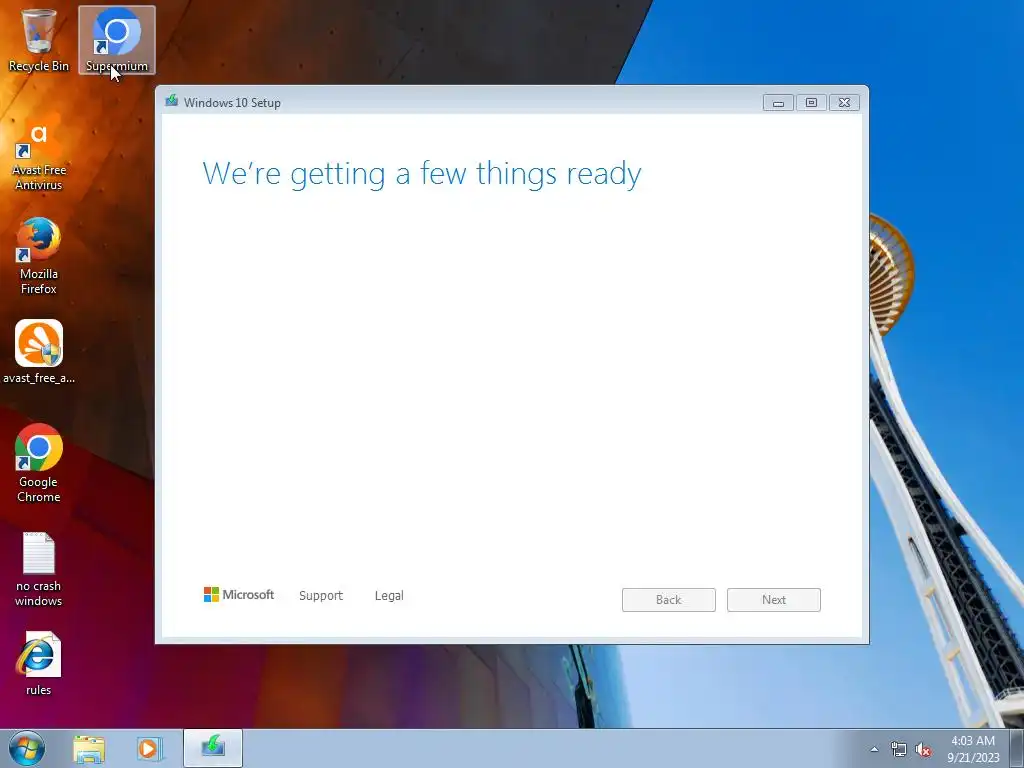Show hidden system tray icons arrow
1024x768 pixels.
coord(874,749)
